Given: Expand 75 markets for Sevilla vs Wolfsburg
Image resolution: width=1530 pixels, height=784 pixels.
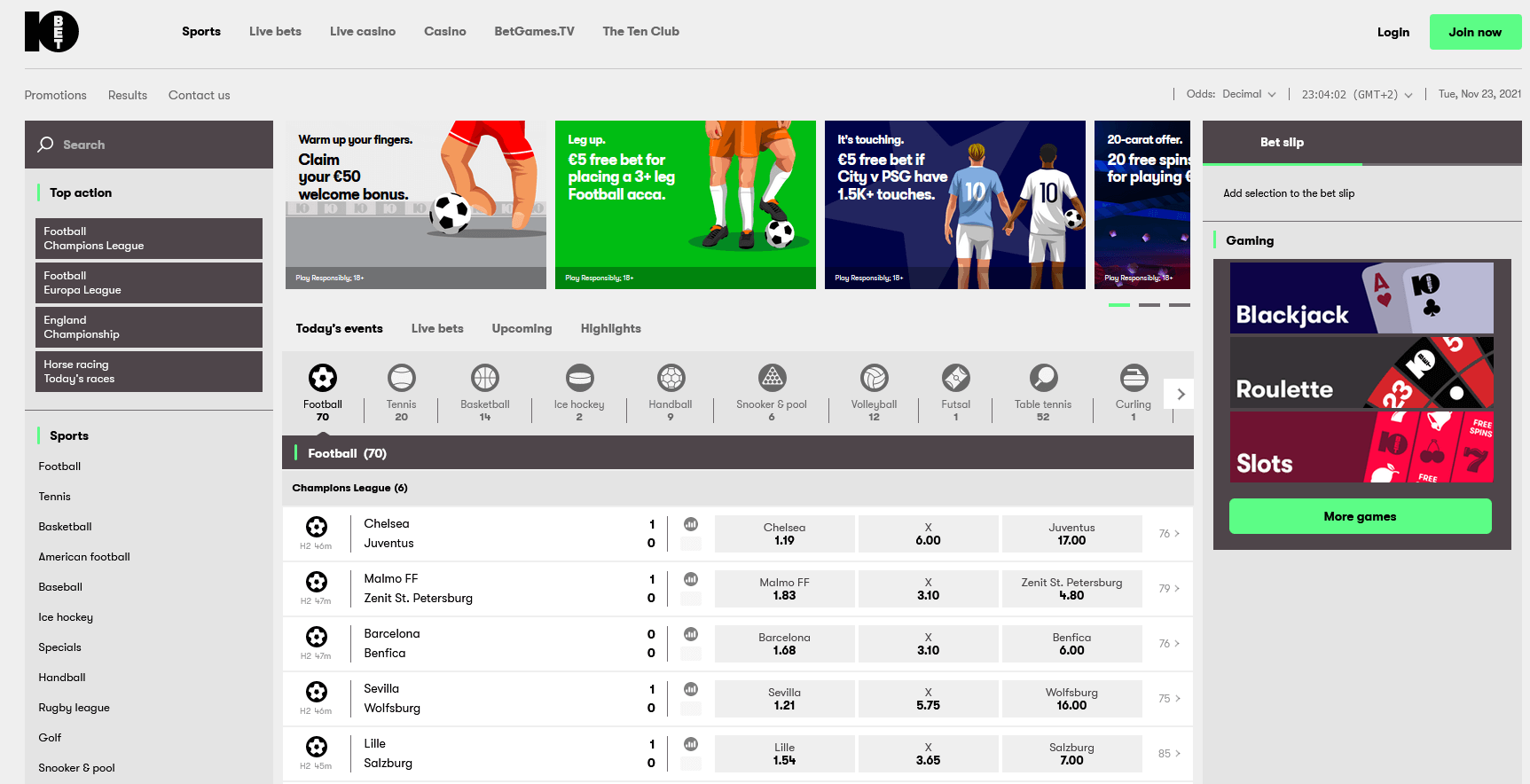Looking at the screenshot, I should click(1169, 699).
